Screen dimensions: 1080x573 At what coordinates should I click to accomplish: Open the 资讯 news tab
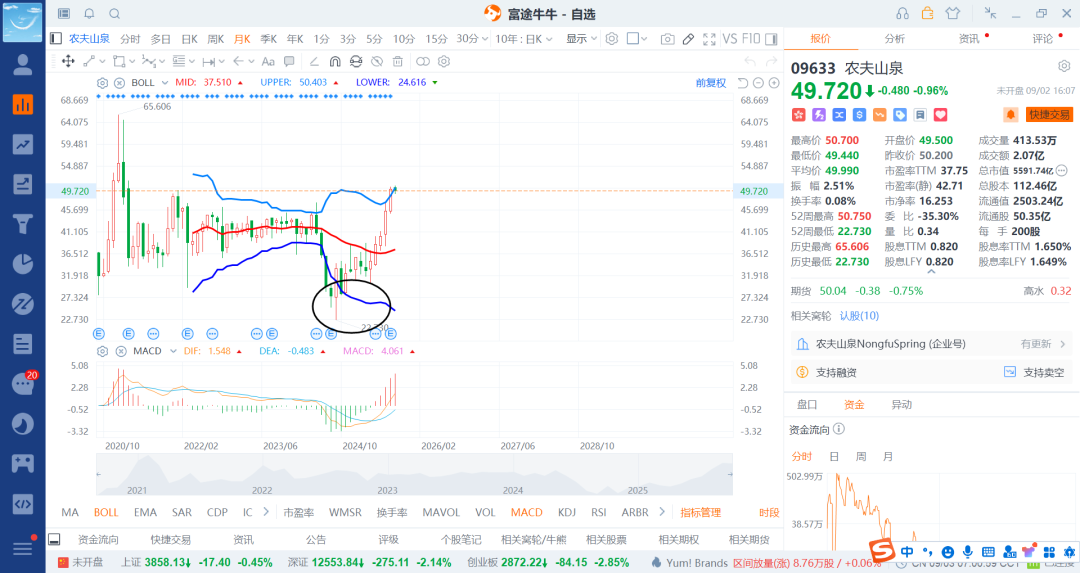point(969,39)
